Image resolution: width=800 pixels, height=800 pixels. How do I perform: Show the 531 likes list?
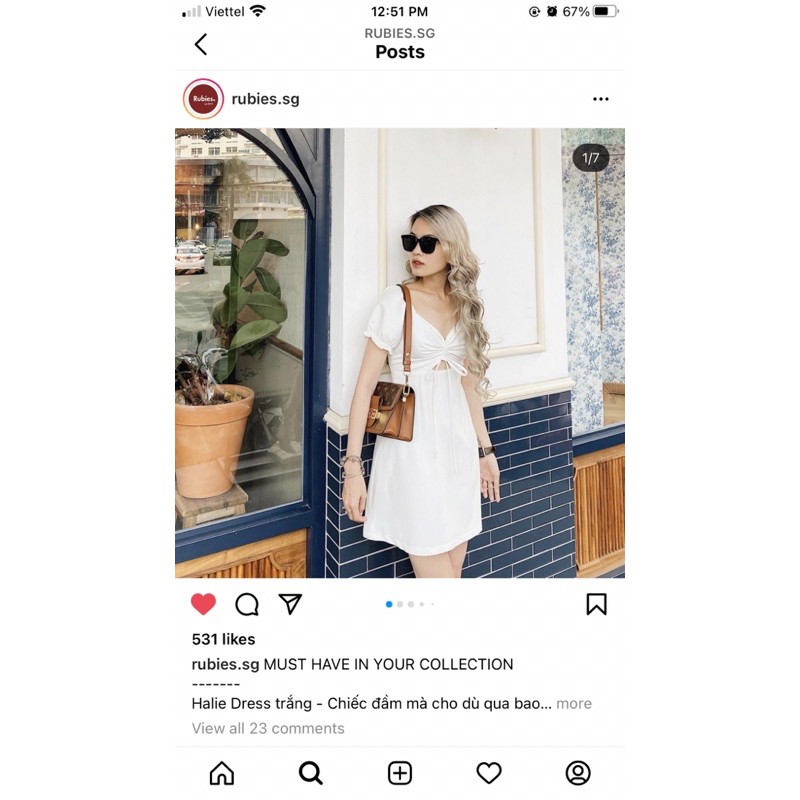pos(223,639)
